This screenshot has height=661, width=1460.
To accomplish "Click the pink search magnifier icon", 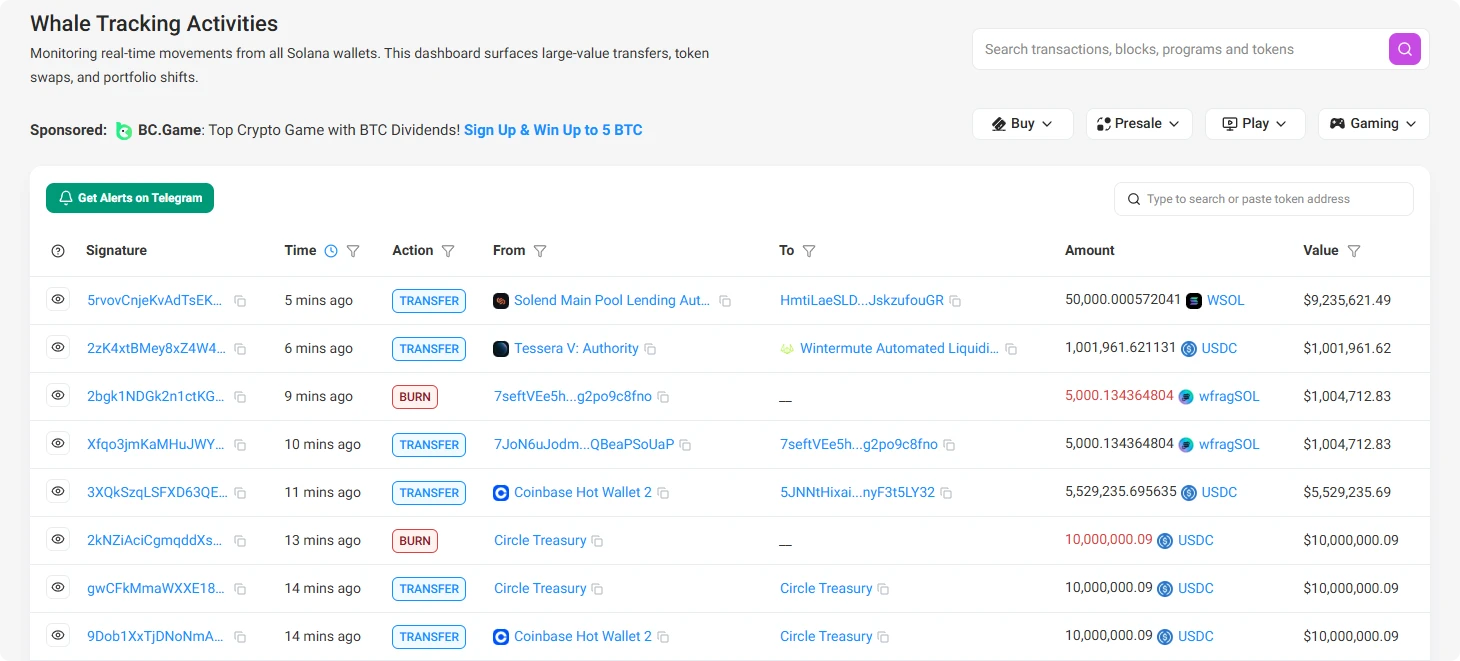I will [x=1404, y=48].
